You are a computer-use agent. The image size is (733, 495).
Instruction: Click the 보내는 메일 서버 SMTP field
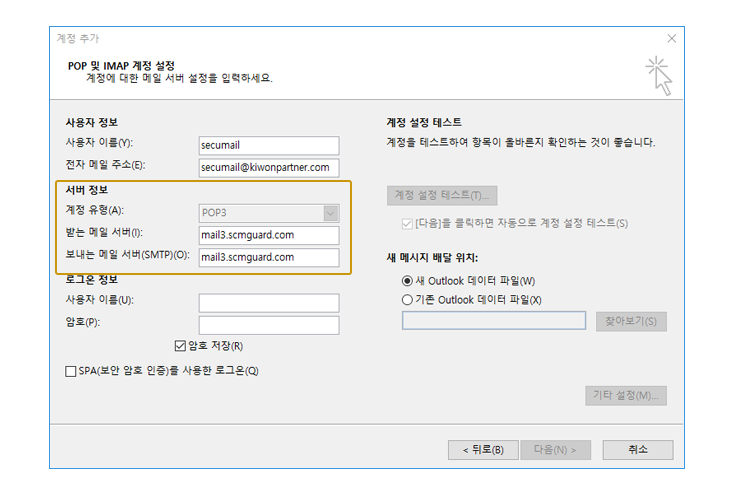[269, 257]
